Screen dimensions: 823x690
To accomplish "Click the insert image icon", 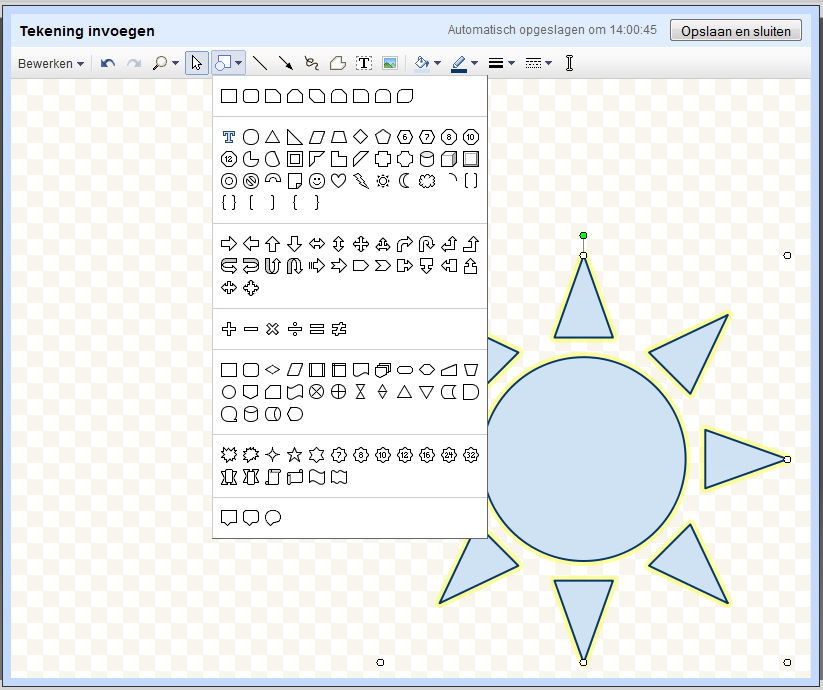I will coord(390,63).
